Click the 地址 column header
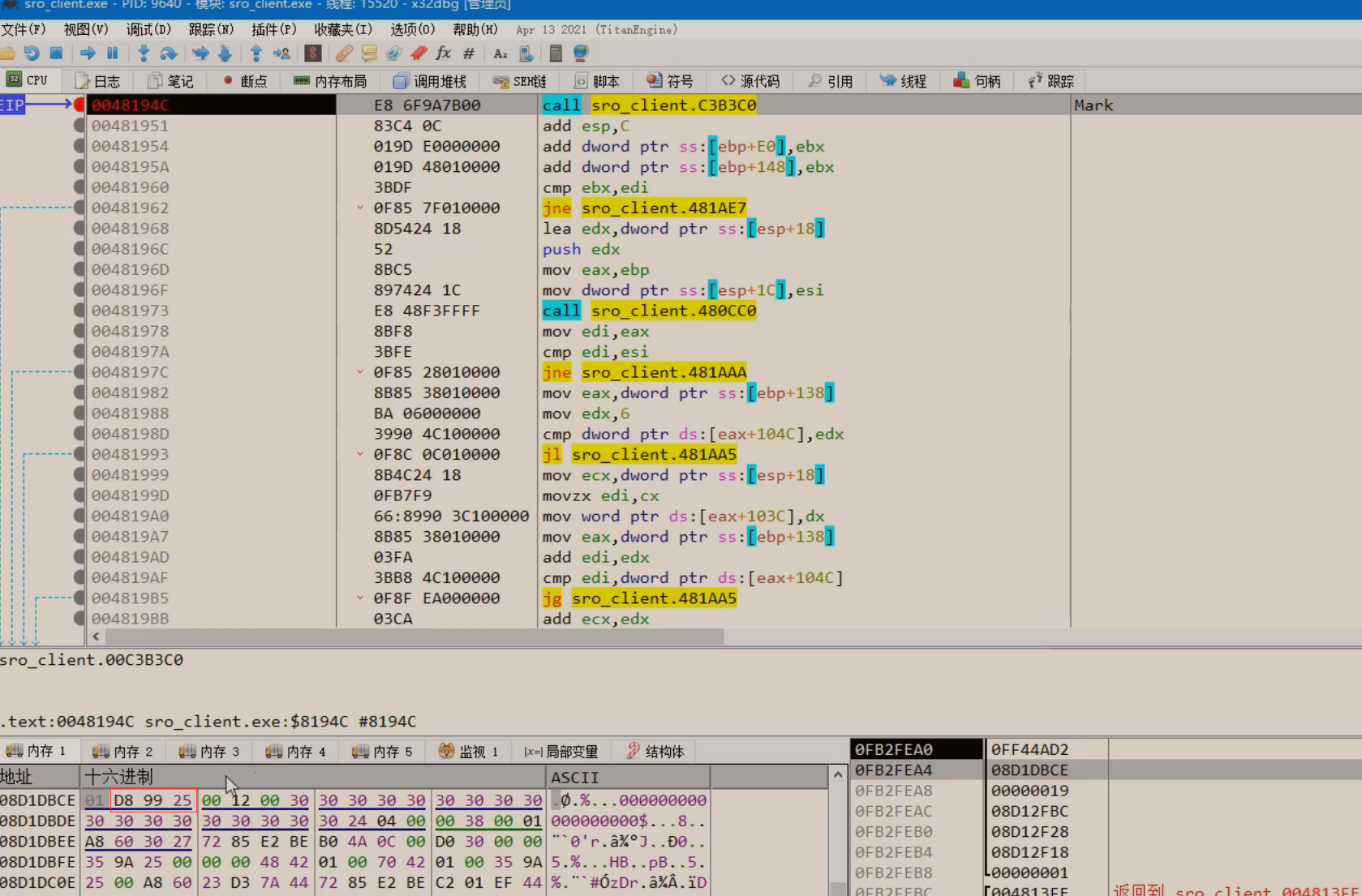The height and width of the screenshot is (896, 1362). click(40, 777)
